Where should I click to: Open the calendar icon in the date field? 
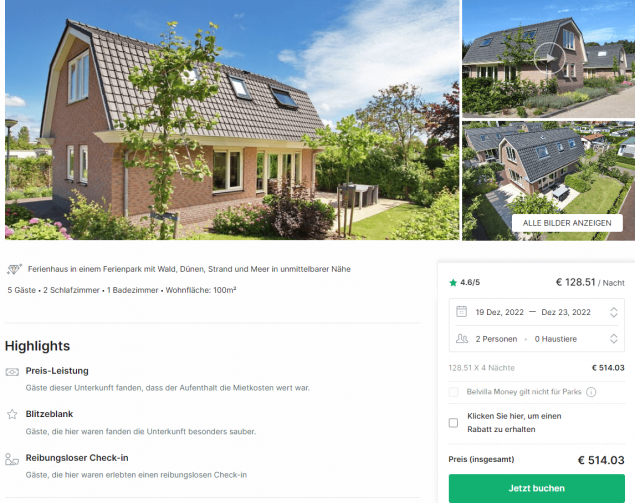pos(461,311)
